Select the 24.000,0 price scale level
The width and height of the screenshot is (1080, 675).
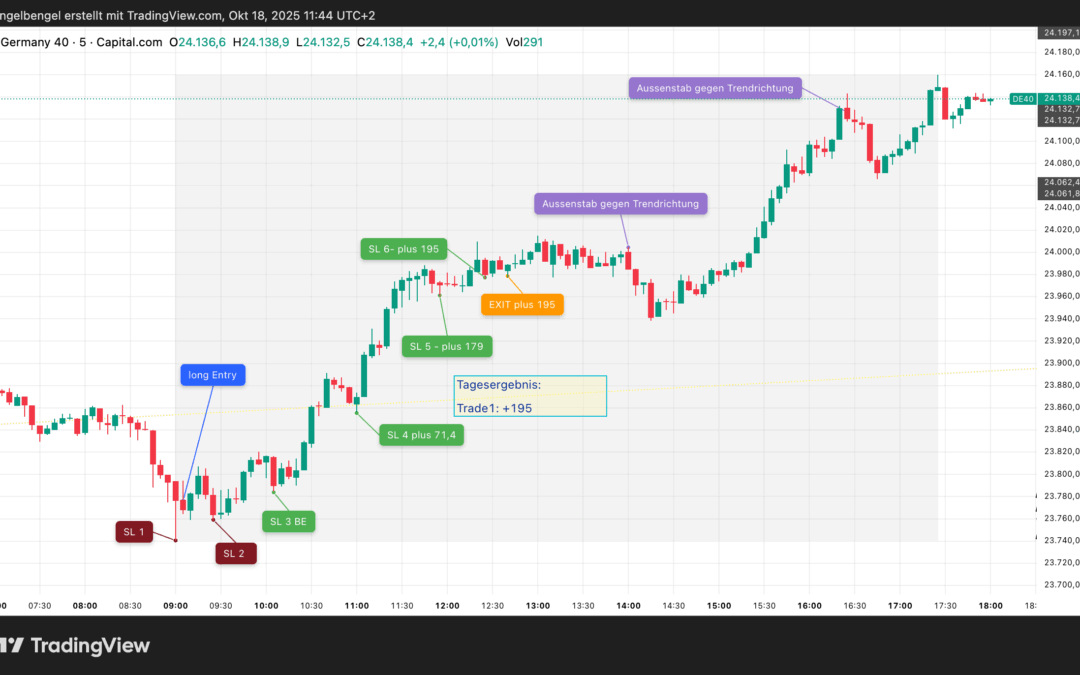(x=1058, y=252)
